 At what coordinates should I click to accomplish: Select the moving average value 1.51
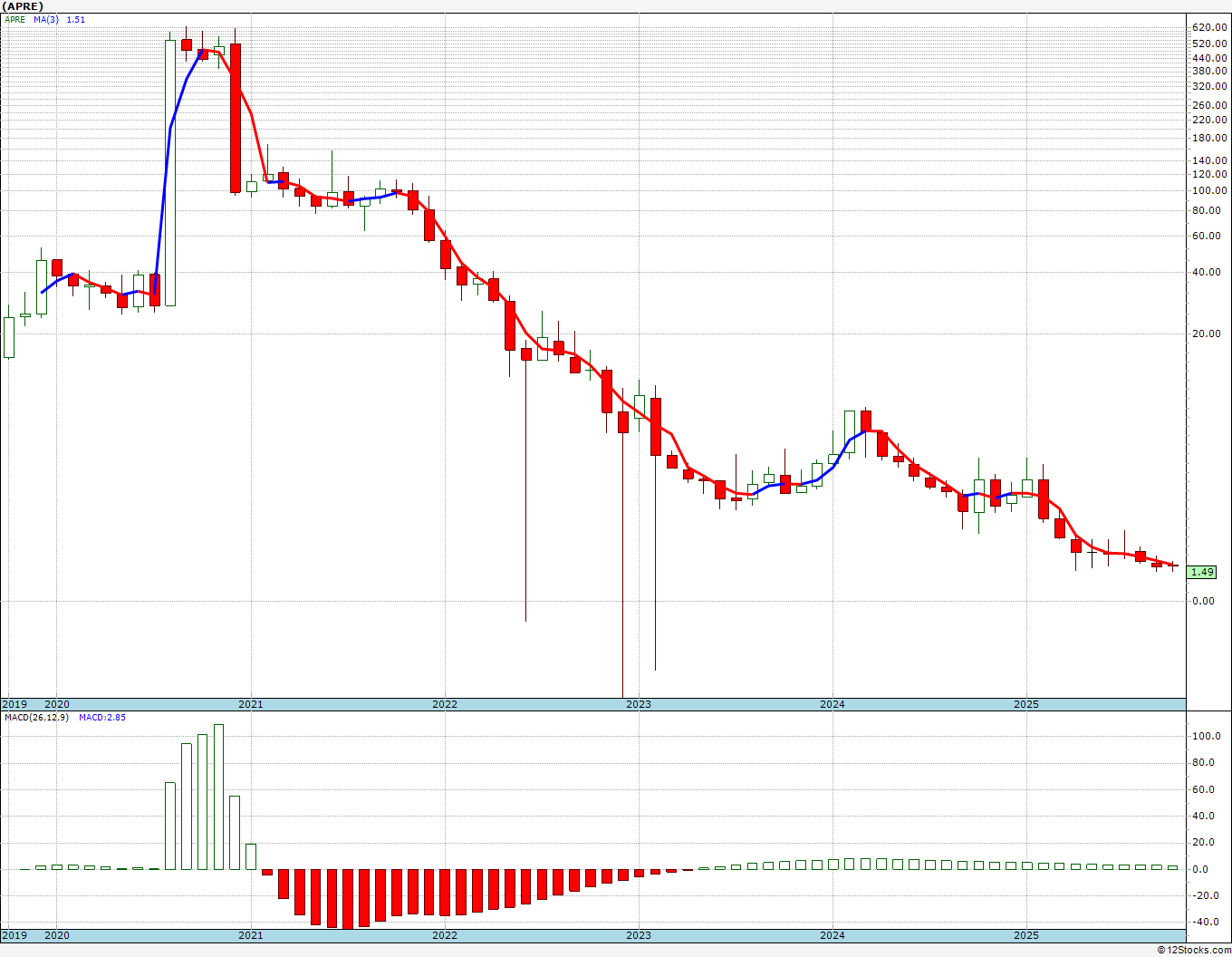point(76,19)
